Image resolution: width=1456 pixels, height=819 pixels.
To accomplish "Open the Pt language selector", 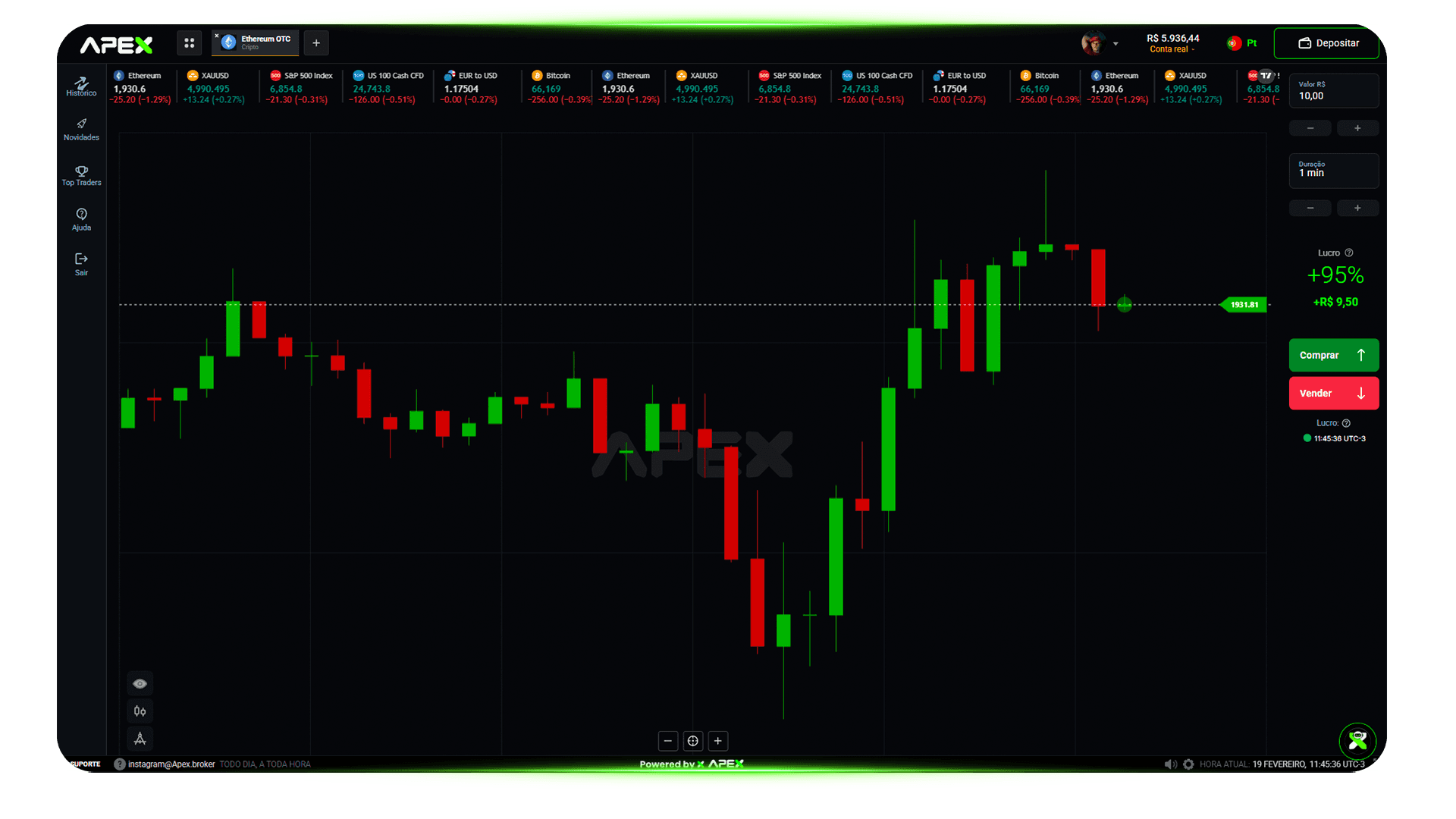I will [1242, 43].
